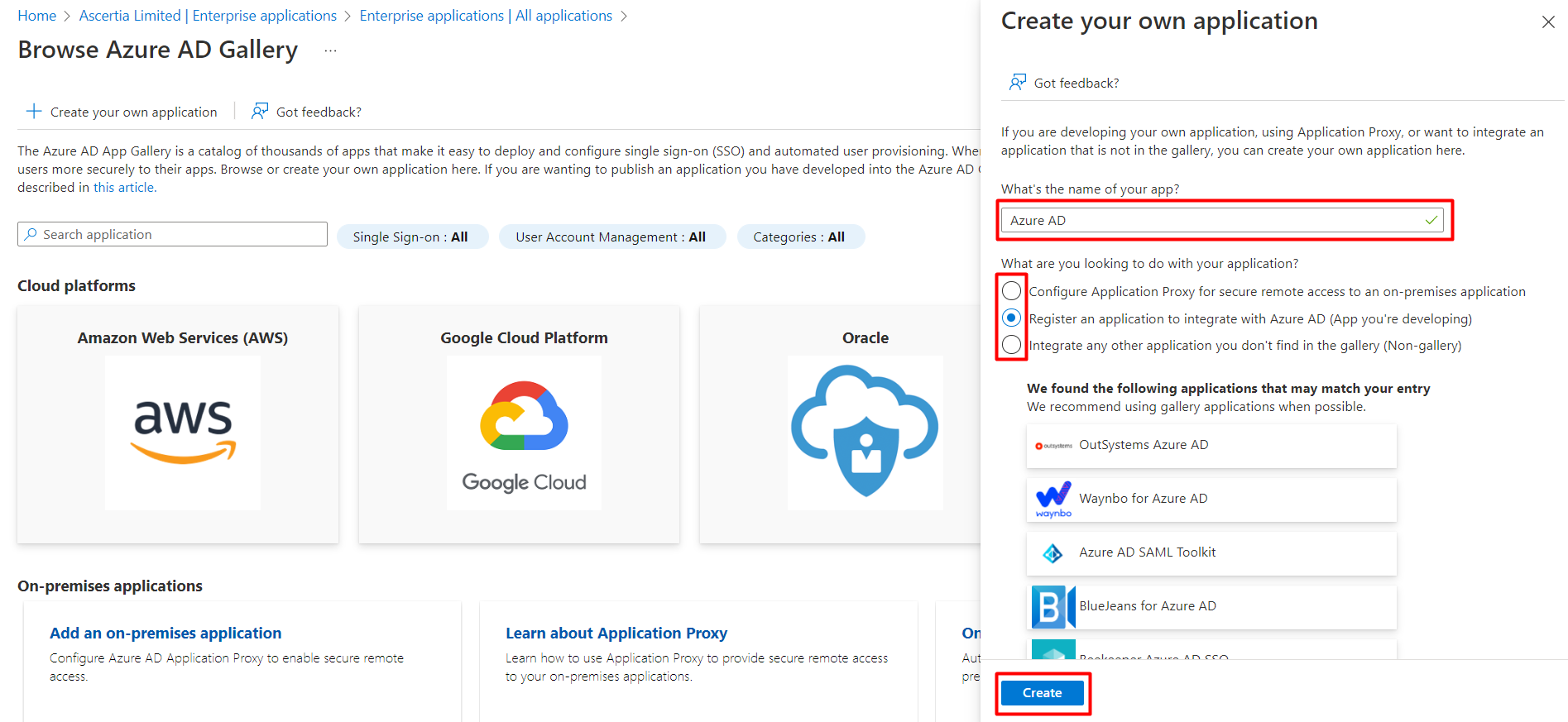Select Configure Application Proxy radio option
Screen dimensions: 1568x722
(x=1011, y=291)
